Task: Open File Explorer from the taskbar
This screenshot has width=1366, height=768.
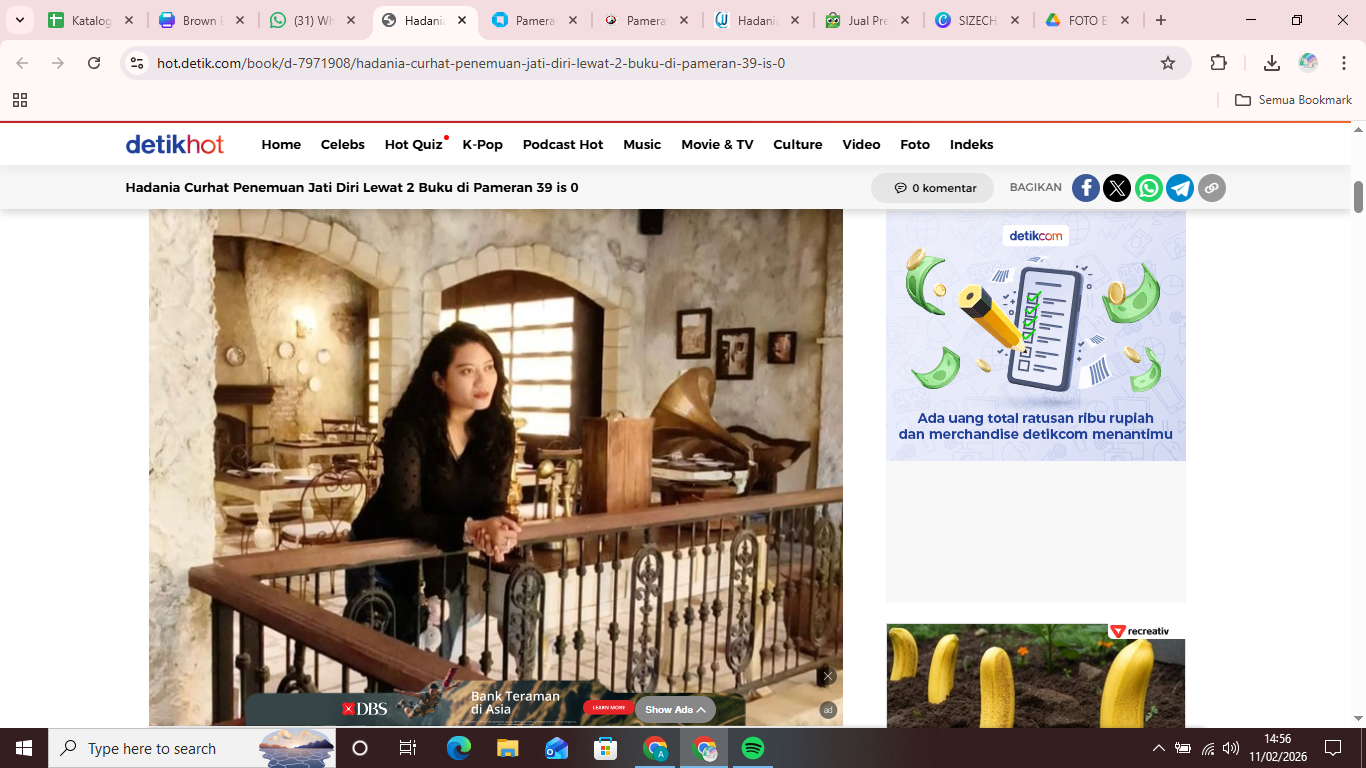Action: pos(508,748)
